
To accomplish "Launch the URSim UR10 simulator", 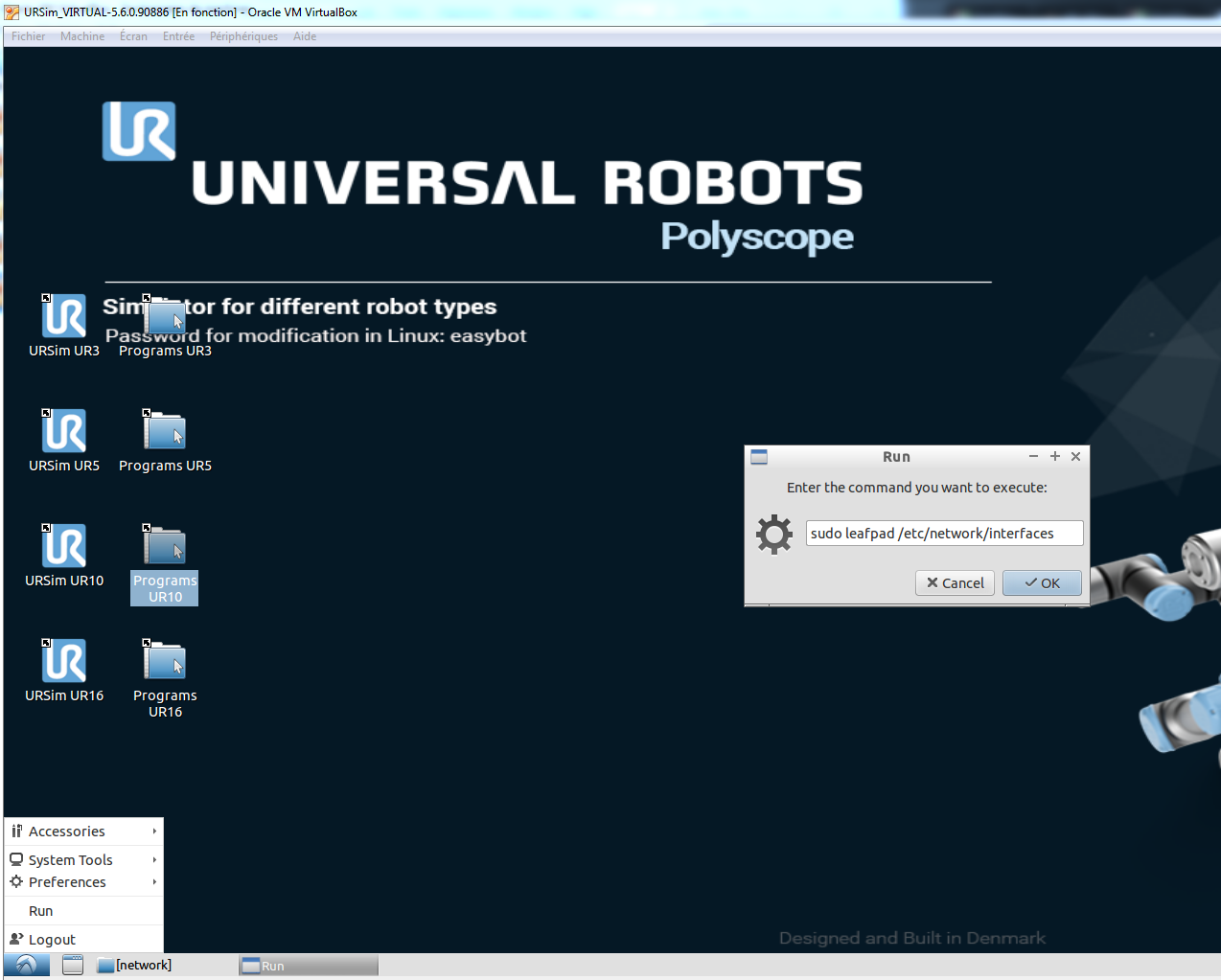I will tap(63, 546).
